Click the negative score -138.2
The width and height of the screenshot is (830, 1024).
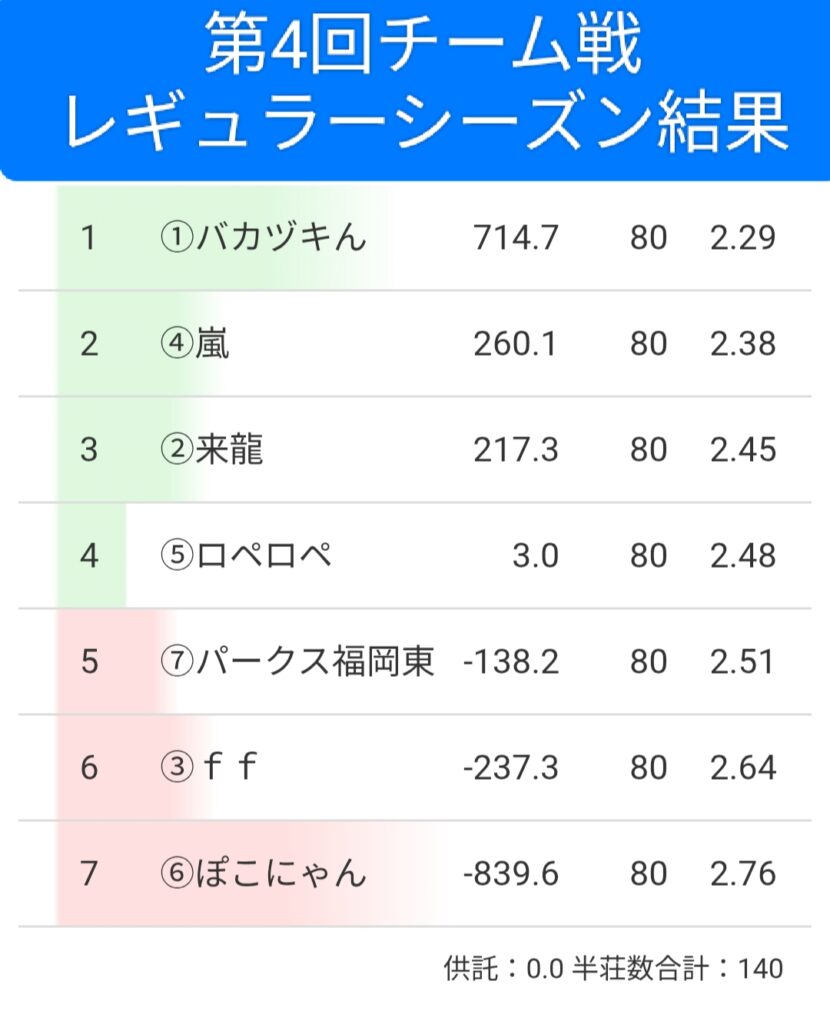pos(511,662)
